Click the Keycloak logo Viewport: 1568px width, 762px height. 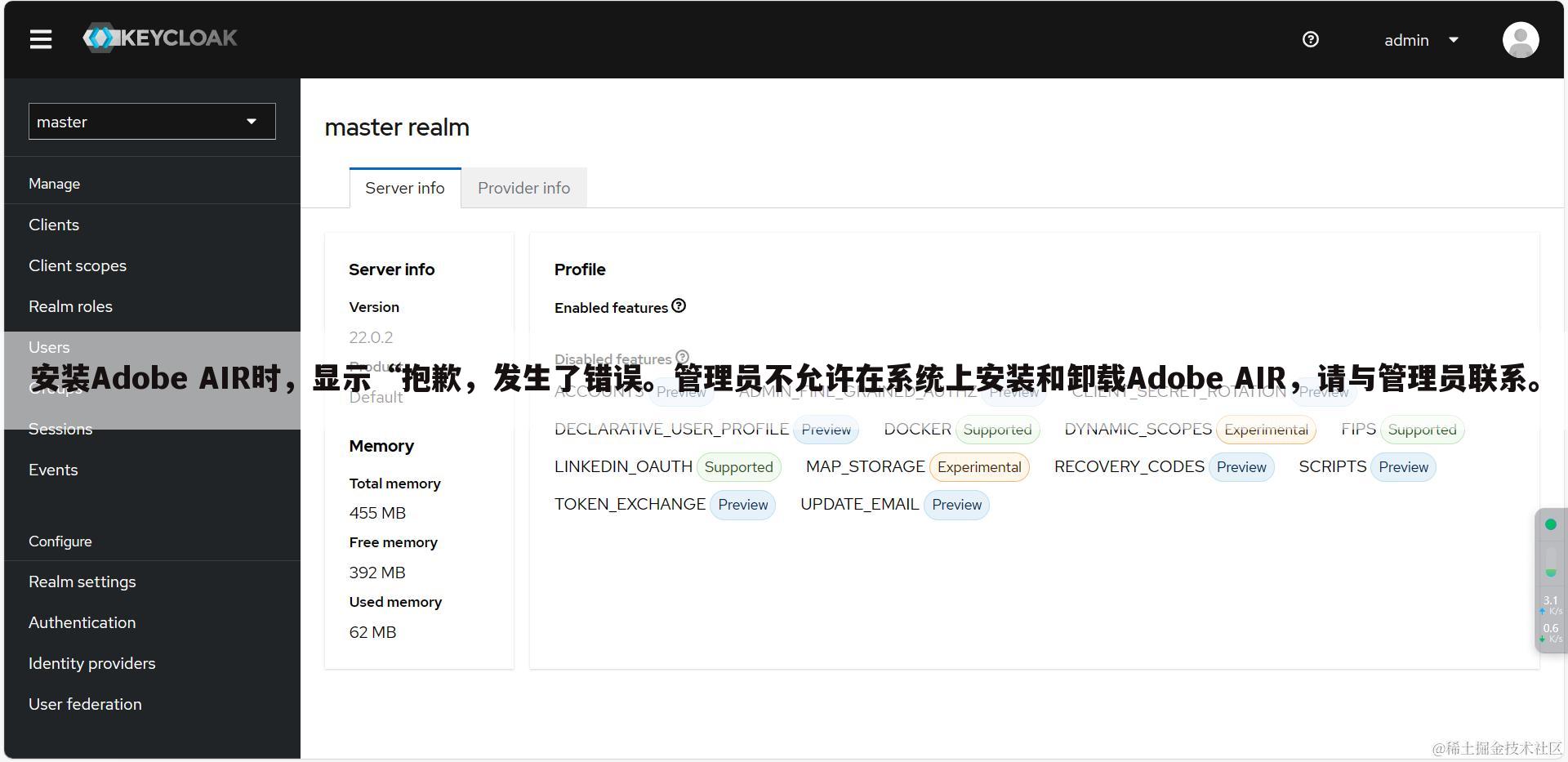tap(160, 38)
